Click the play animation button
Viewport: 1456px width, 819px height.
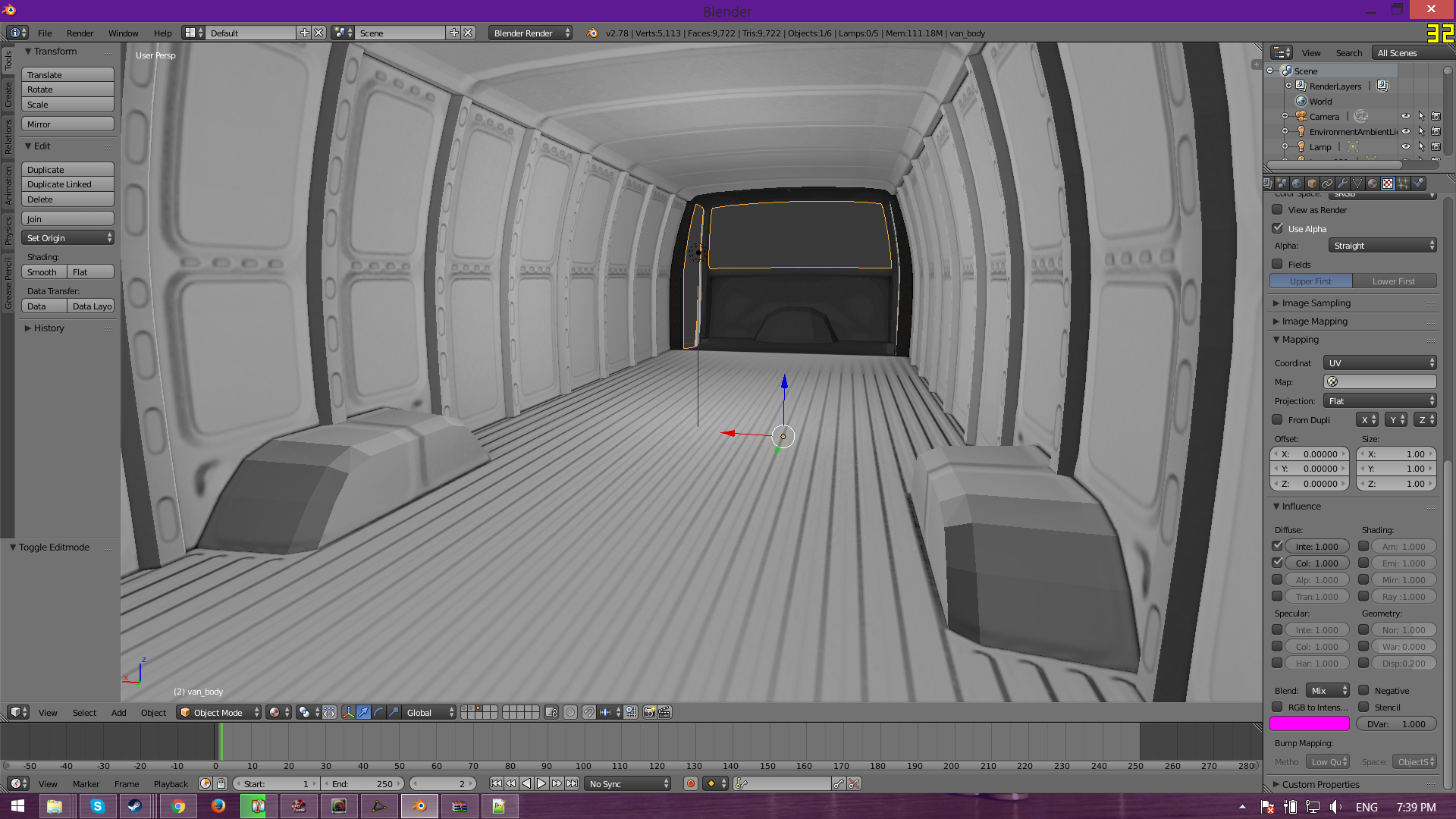pos(541,783)
